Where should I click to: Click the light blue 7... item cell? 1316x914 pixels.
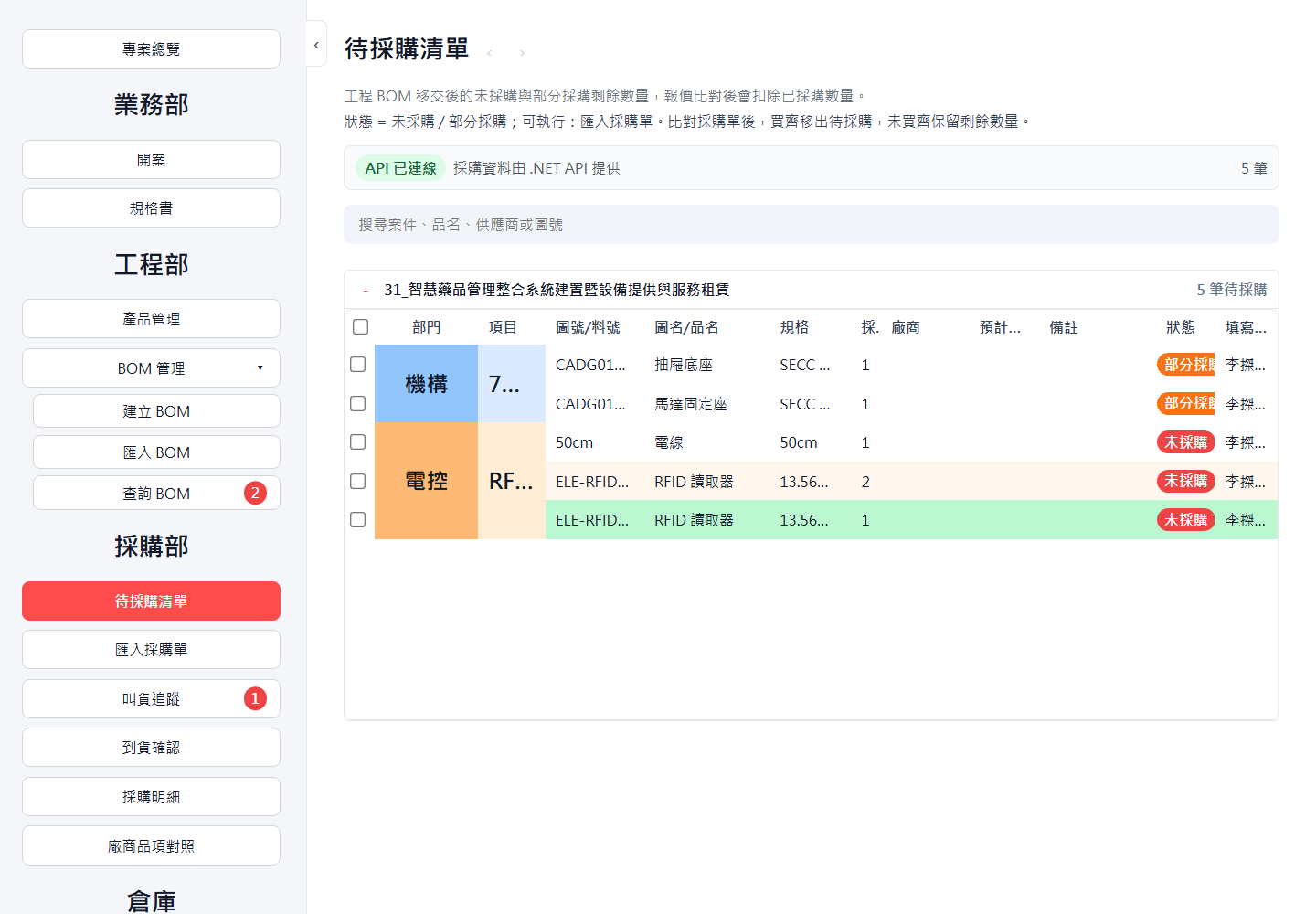pyautogui.click(x=512, y=384)
